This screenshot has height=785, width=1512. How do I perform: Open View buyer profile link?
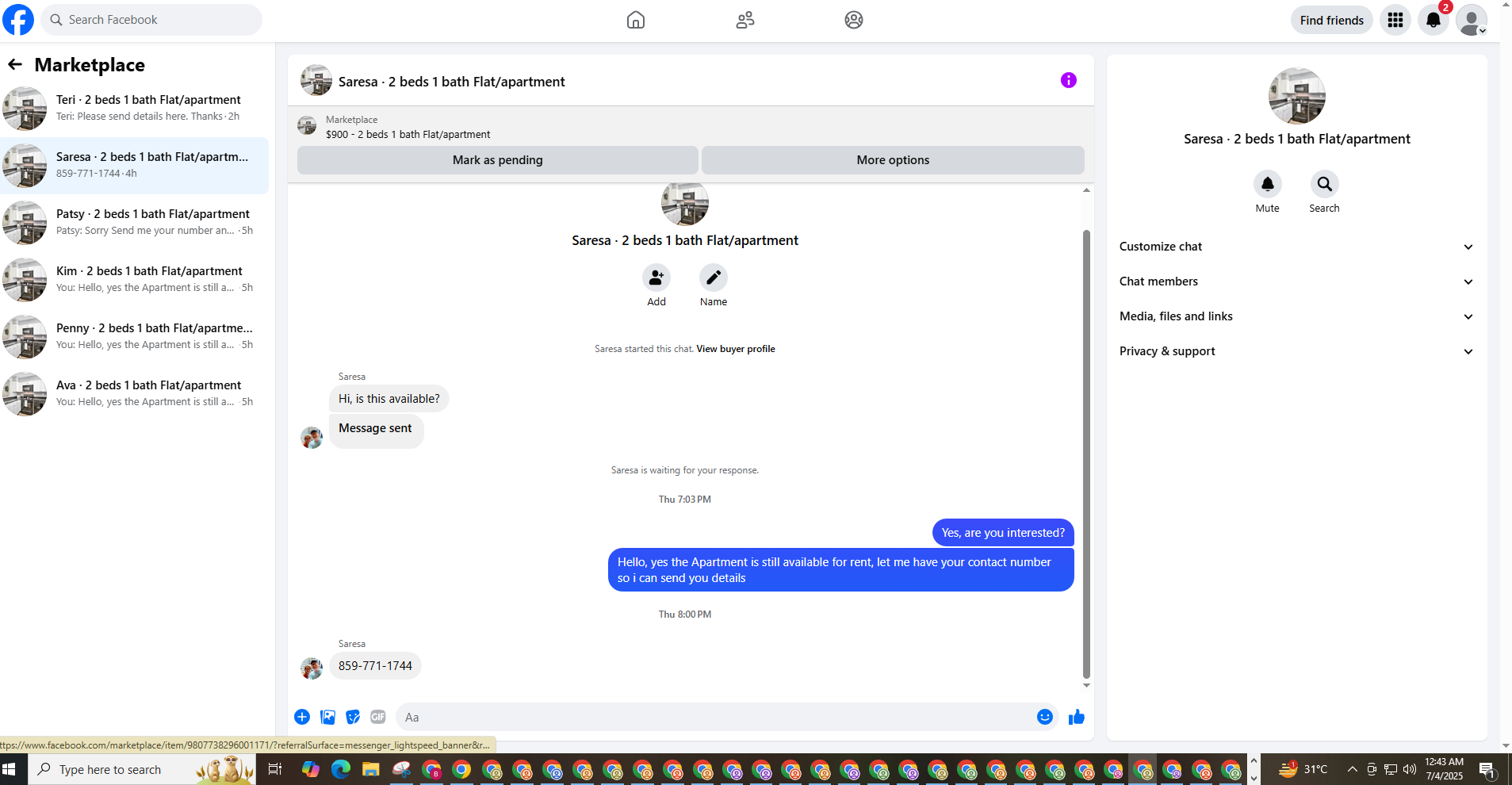(736, 349)
